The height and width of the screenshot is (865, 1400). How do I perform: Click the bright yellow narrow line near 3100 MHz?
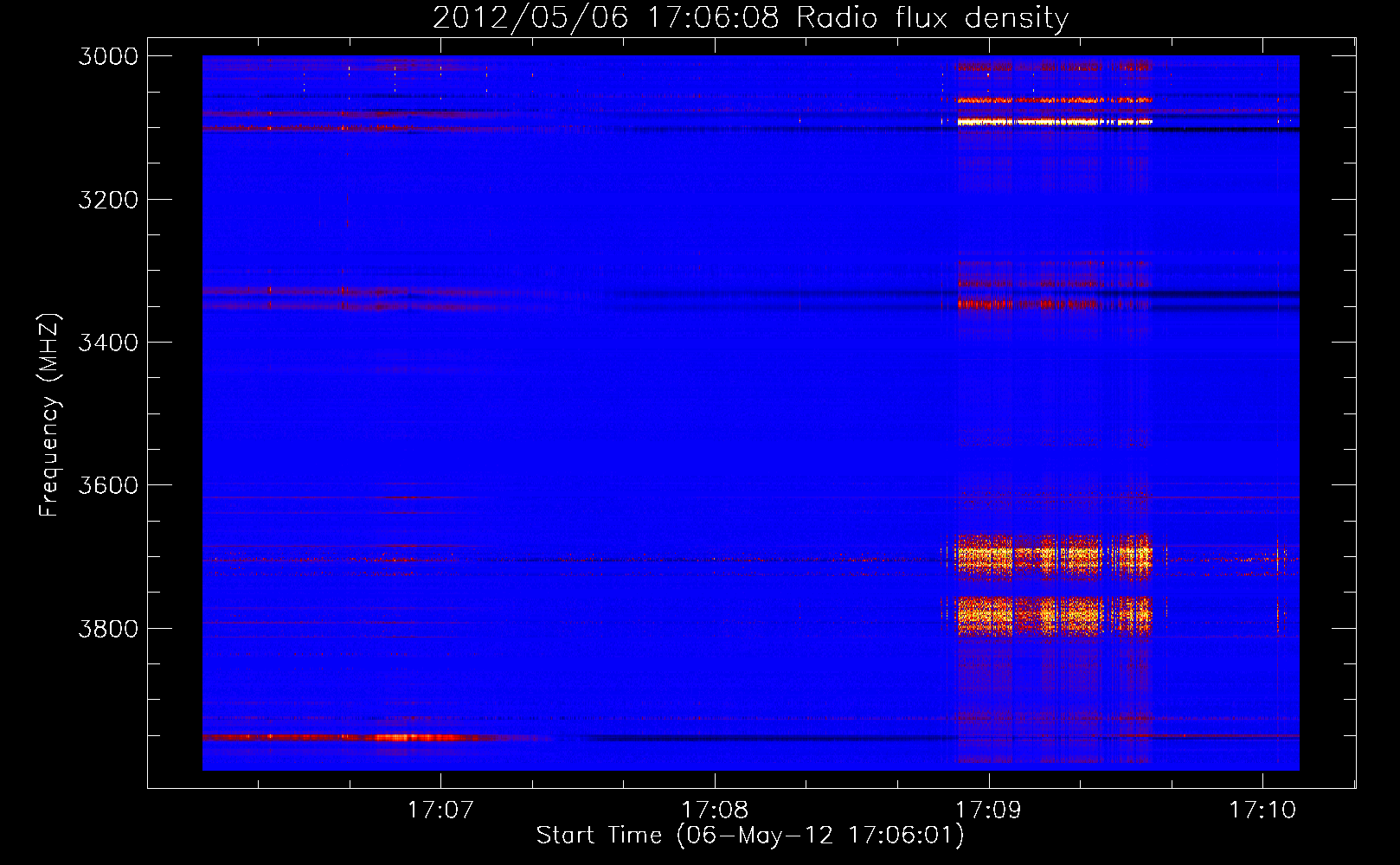pos(1054,122)
